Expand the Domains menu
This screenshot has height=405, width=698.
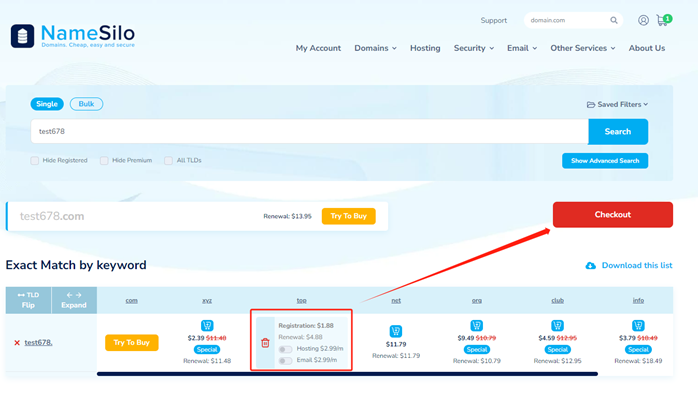click(x=375, y=48)
